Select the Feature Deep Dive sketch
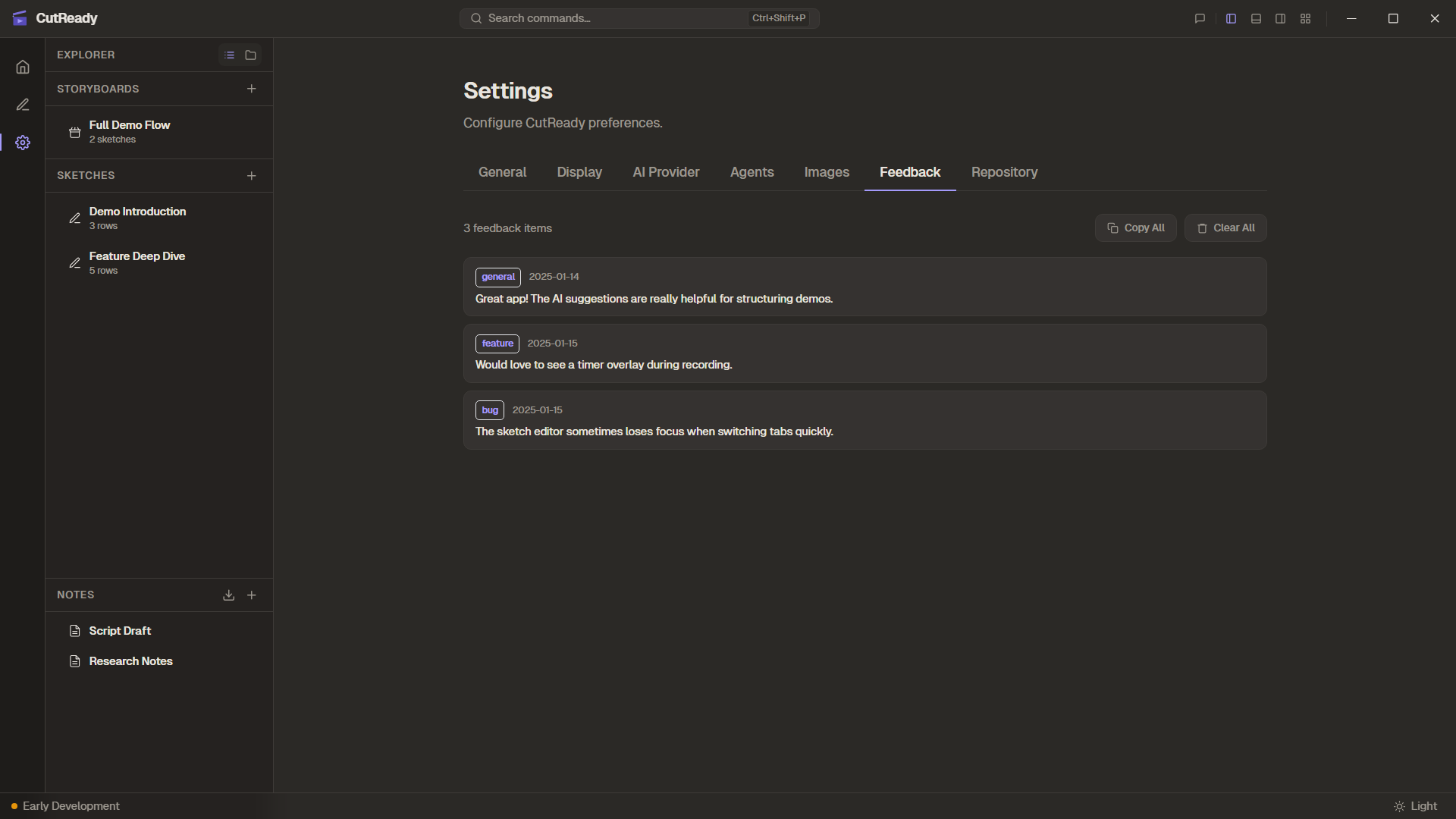Viewport: 1456px width, 819px height. [x=137, y=262]
